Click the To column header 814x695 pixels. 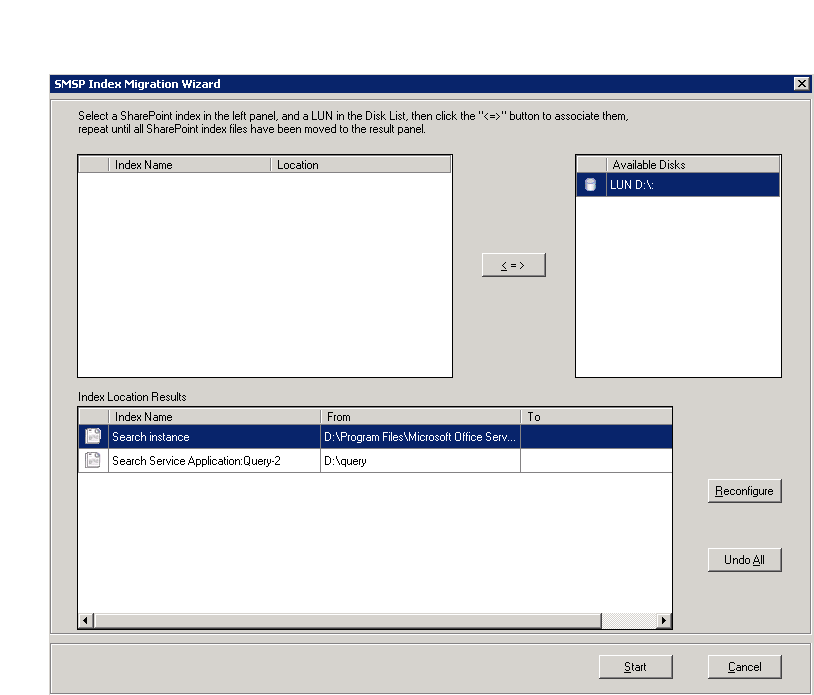point(596,417)
